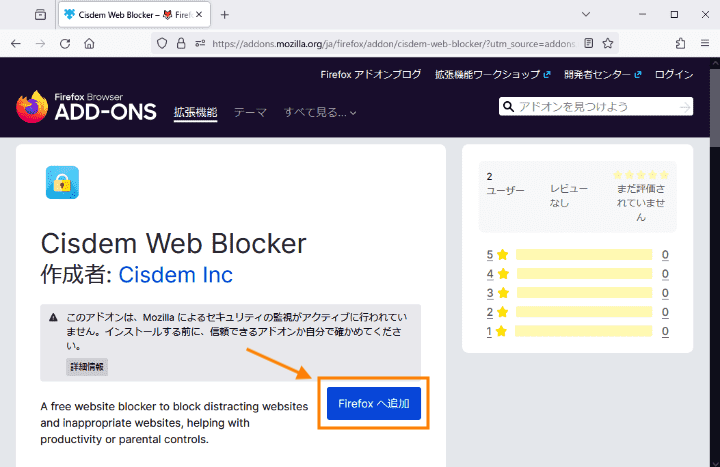
Task: Click the 2 star review count 0
Action: (665, 312)
